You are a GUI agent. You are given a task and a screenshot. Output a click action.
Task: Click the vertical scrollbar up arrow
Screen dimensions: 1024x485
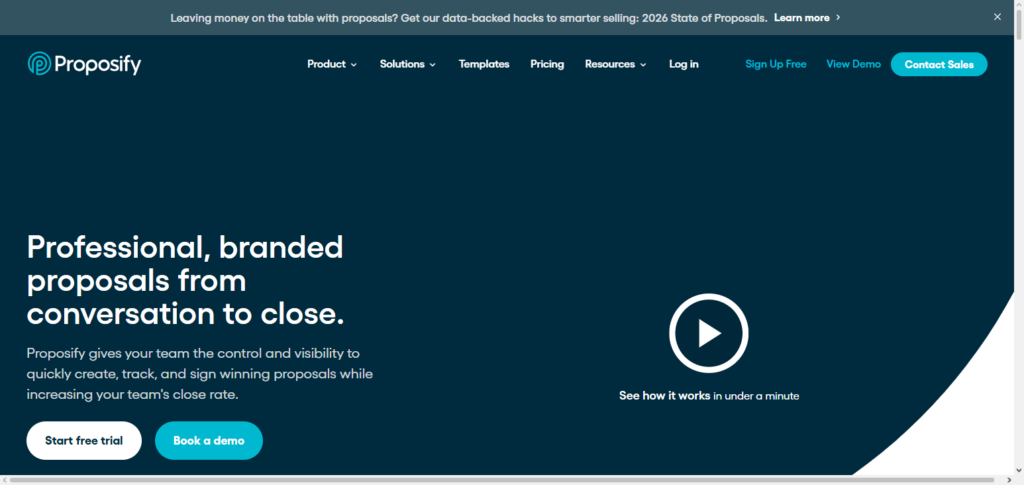pyautogui.click(x=1019, y=5)
